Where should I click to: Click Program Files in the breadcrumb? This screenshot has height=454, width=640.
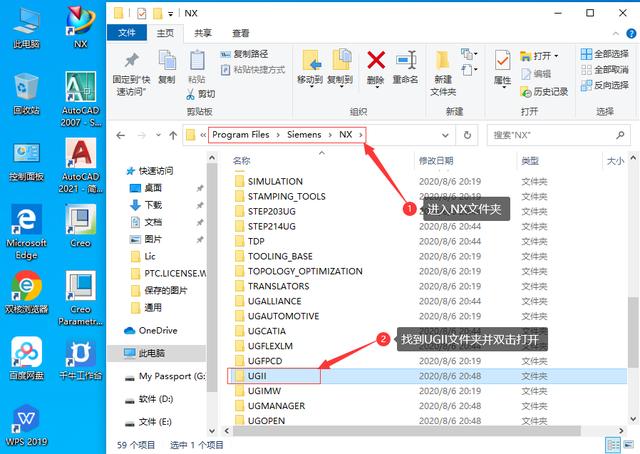coord(241,135)
